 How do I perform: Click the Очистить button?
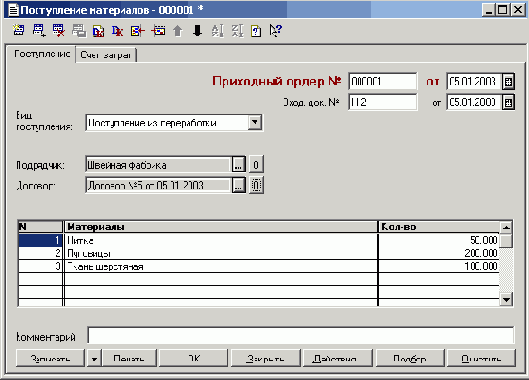click(x=481, y=358)
